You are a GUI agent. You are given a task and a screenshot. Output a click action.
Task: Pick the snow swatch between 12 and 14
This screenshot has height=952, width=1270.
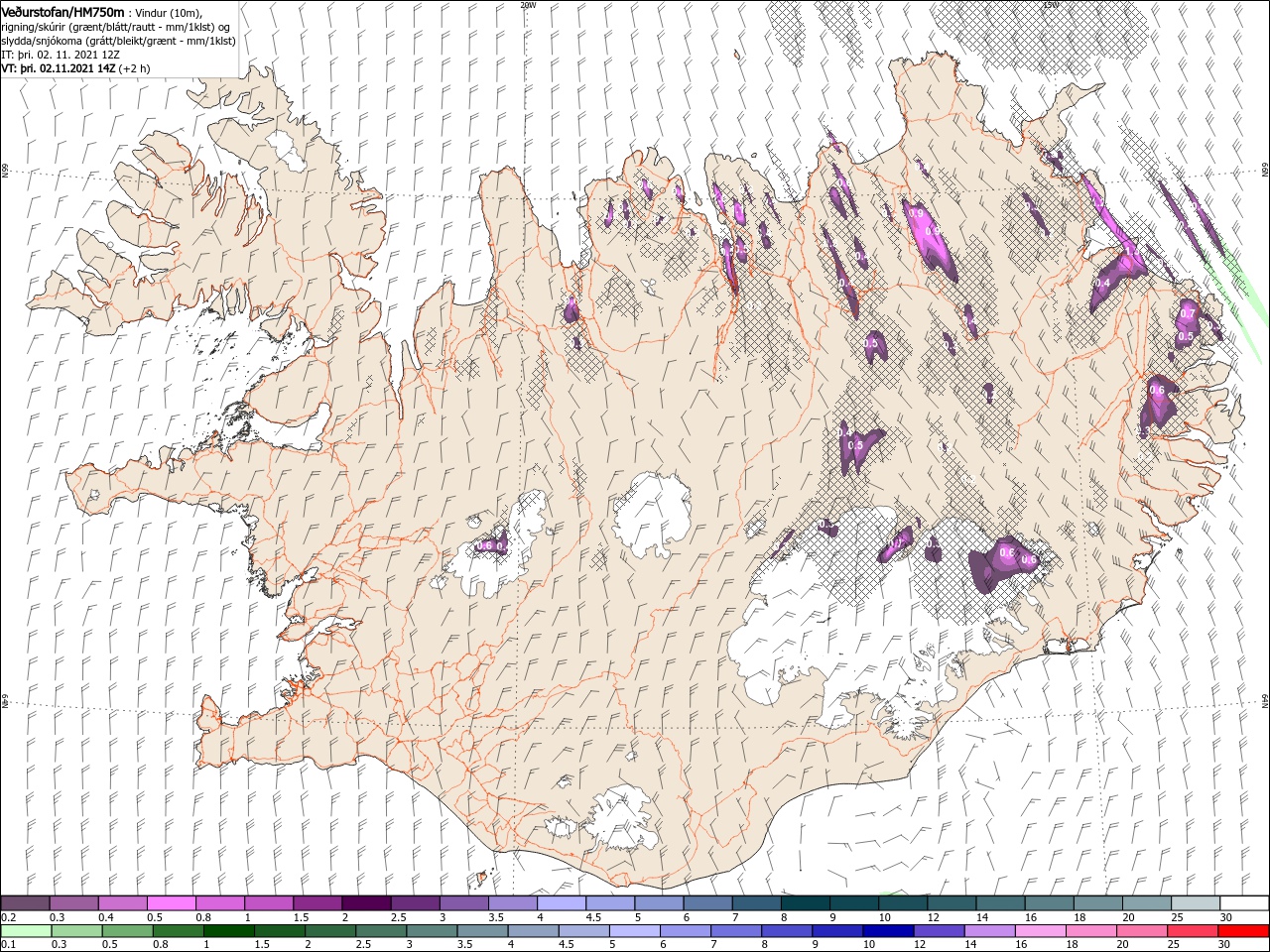click(x=952, y=903)
